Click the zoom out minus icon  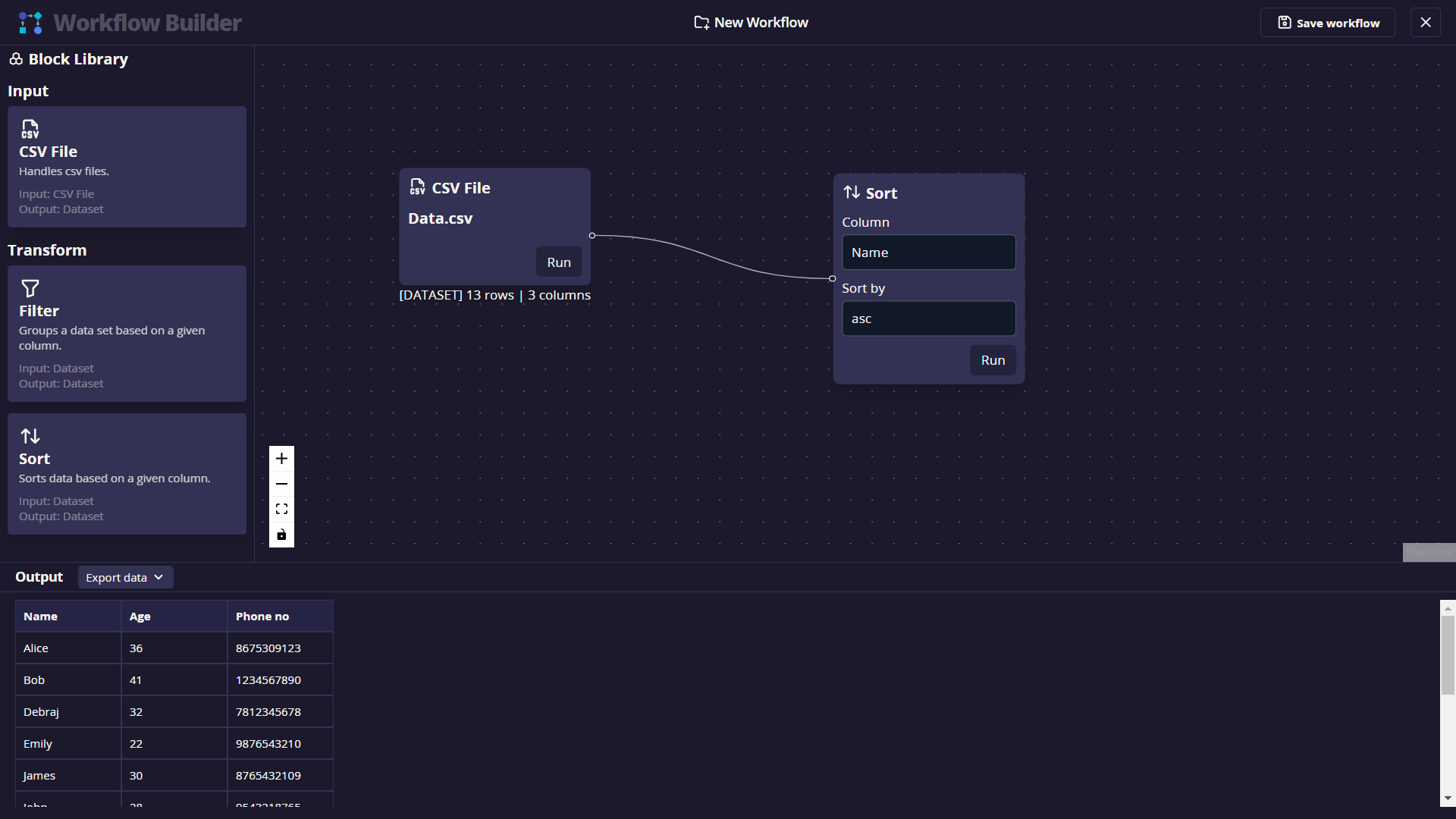point(281,484)
